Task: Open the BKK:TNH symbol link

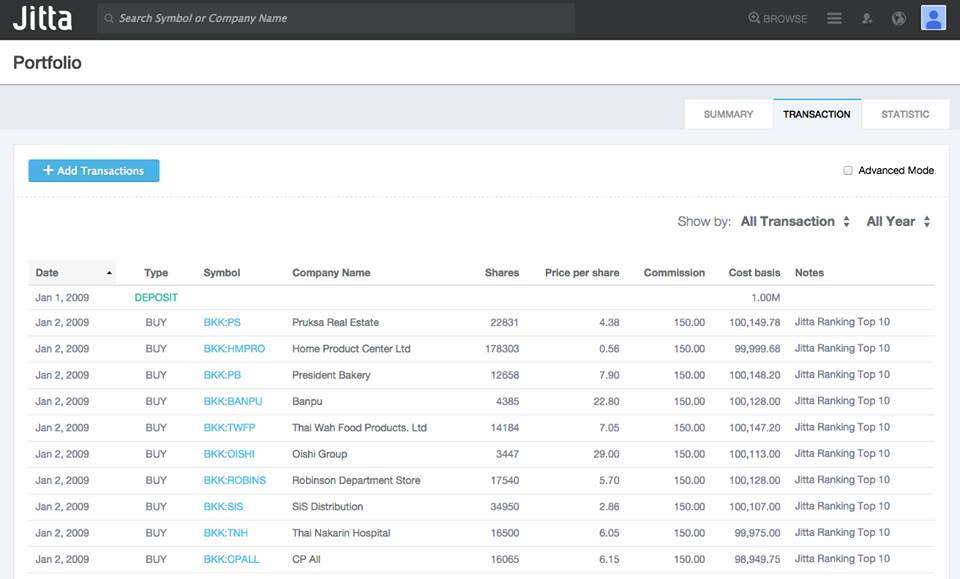Action: 226,532
